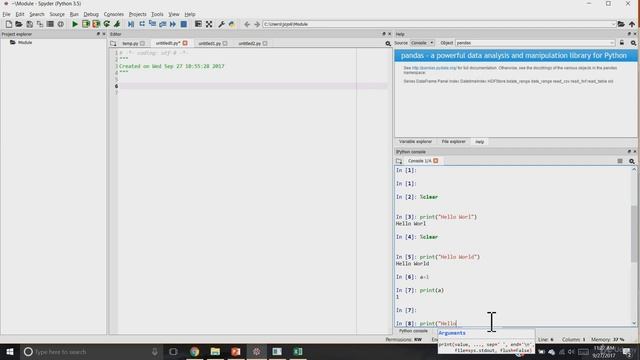Expand the Object field dropdown
This screenshot has height=360, width=640.
click(x=612, y=43)
